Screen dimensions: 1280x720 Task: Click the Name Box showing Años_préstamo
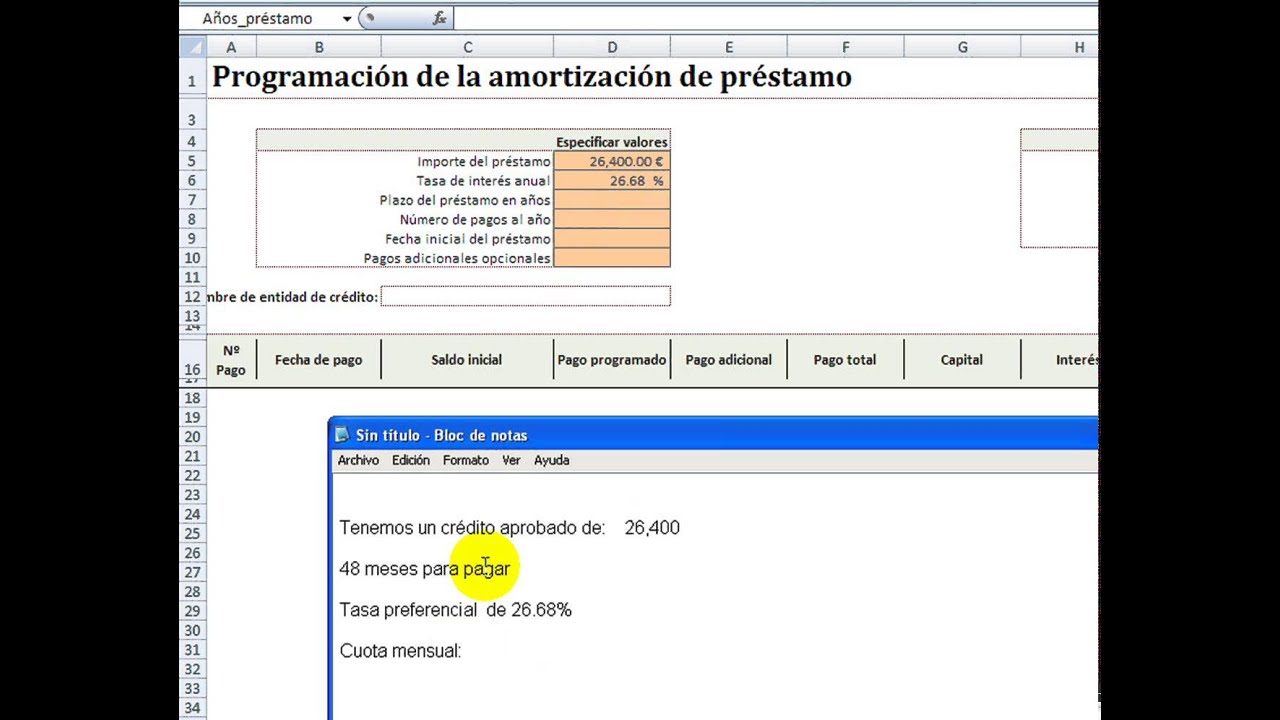tap(260, 18)
